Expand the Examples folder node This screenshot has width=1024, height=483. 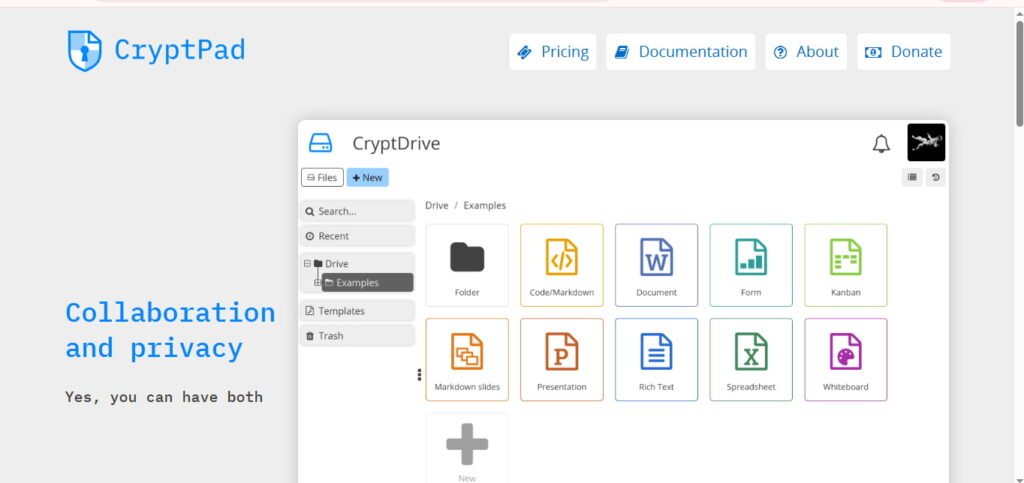pos(317,283)
